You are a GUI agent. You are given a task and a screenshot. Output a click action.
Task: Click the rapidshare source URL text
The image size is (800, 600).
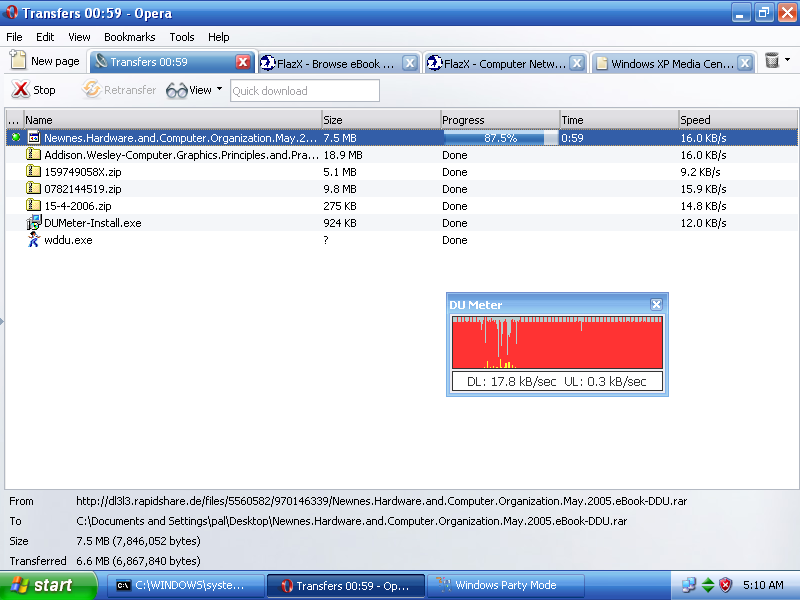coord(382,501)
